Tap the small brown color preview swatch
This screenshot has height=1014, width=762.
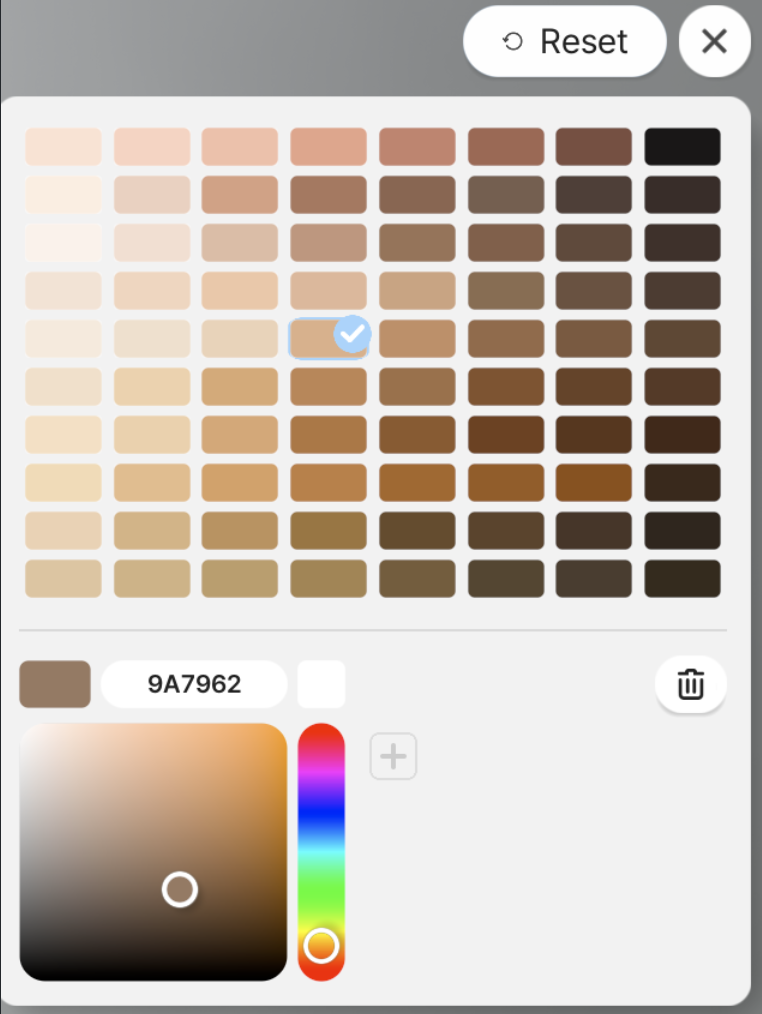[54, 684]
